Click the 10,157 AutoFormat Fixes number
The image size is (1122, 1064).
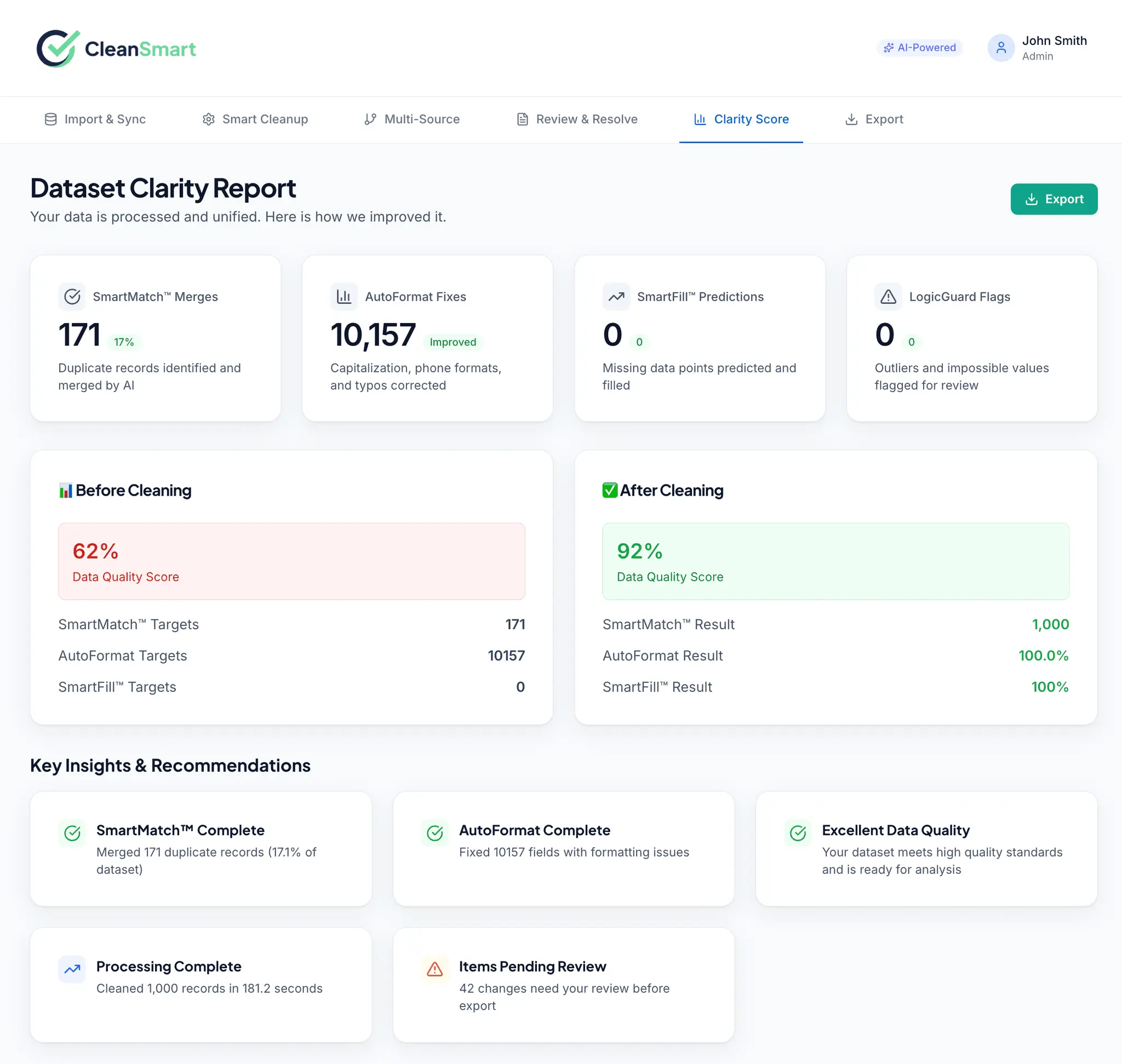click(x=373, y=335)
